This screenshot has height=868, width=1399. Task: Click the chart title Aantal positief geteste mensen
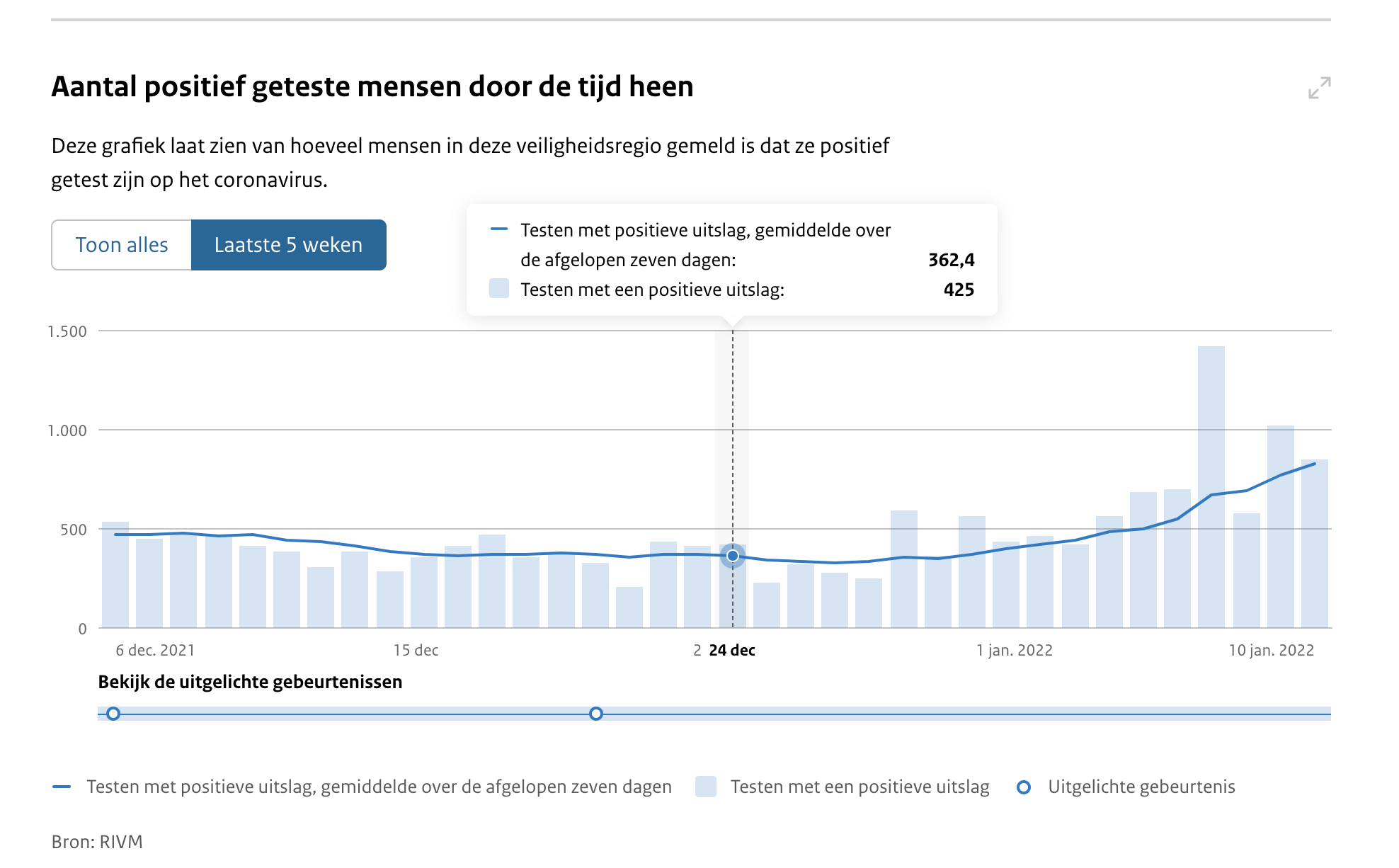coord(372,87)
